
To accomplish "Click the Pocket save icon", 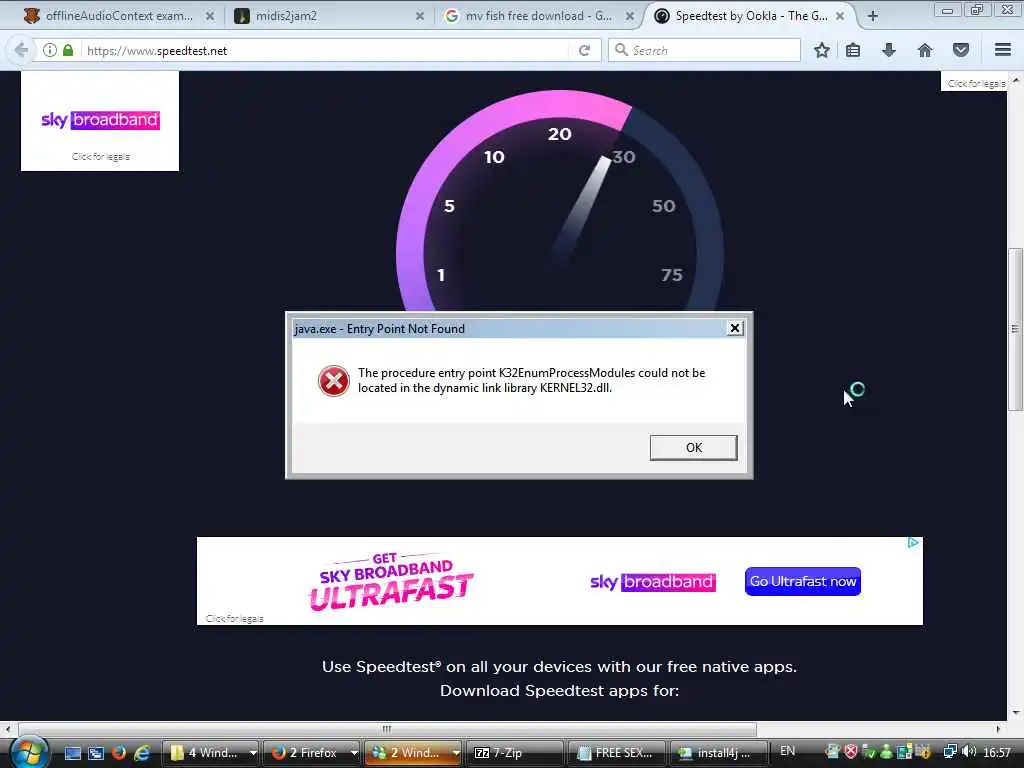I will (961, 50).
